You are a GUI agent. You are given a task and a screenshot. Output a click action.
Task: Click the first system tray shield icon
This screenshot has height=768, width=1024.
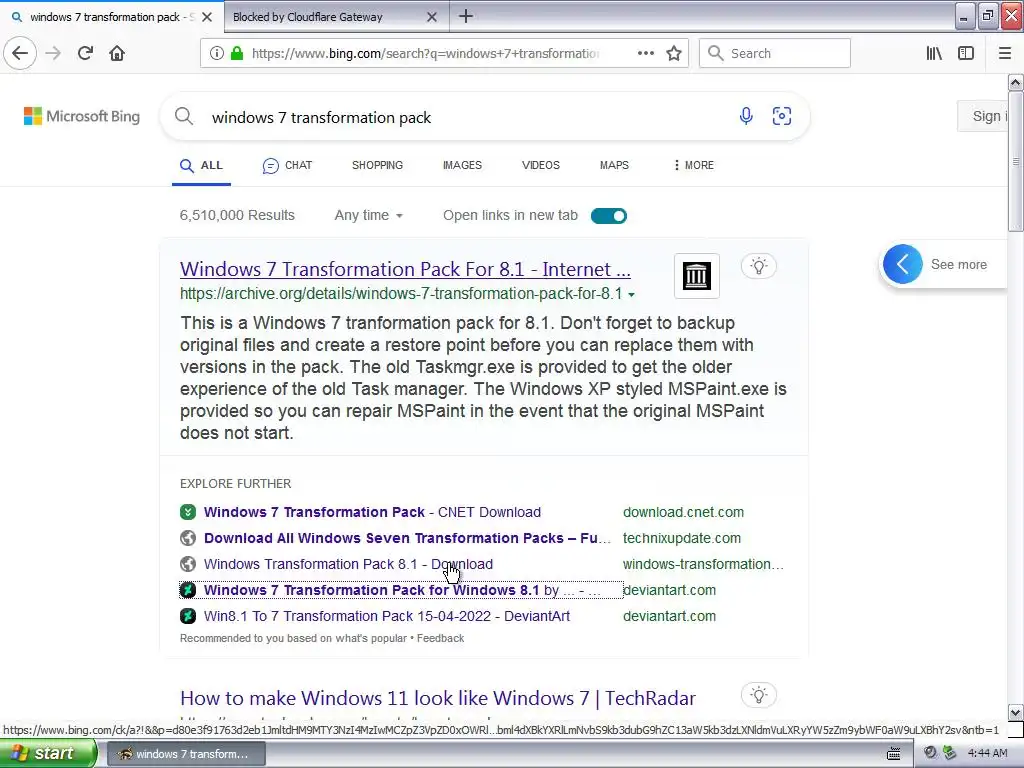[x=931, y=753]
